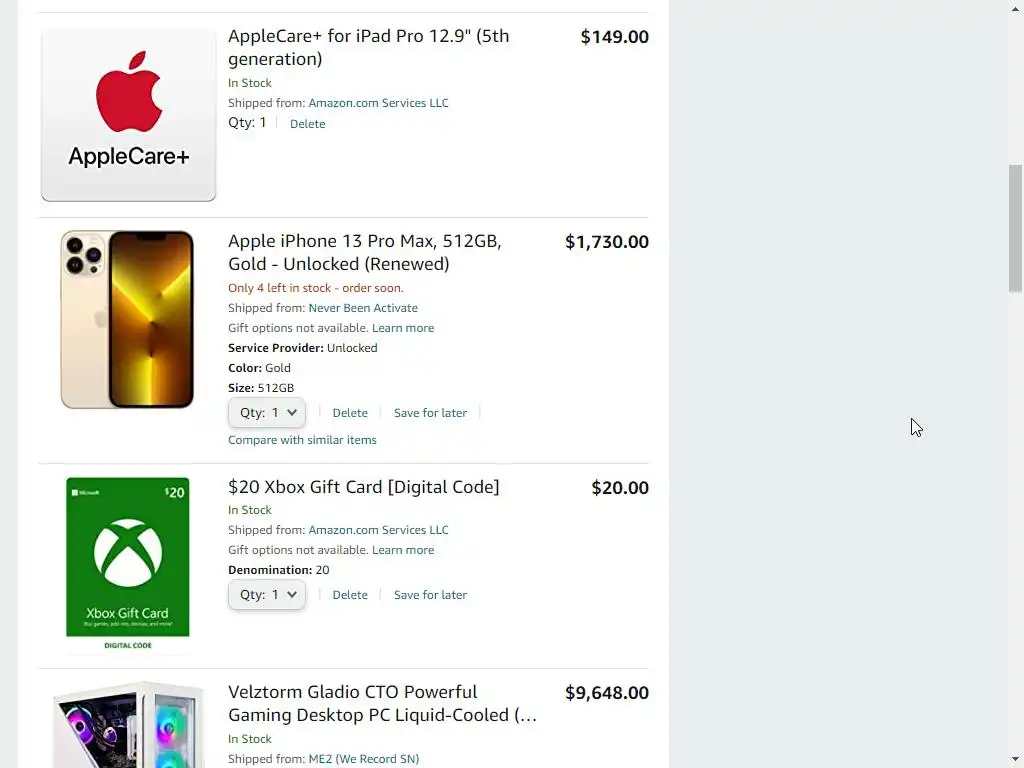Delete the $20 Xbox Gift Card item
Viewport: 1024px width, 768px height.
[350, 595]
